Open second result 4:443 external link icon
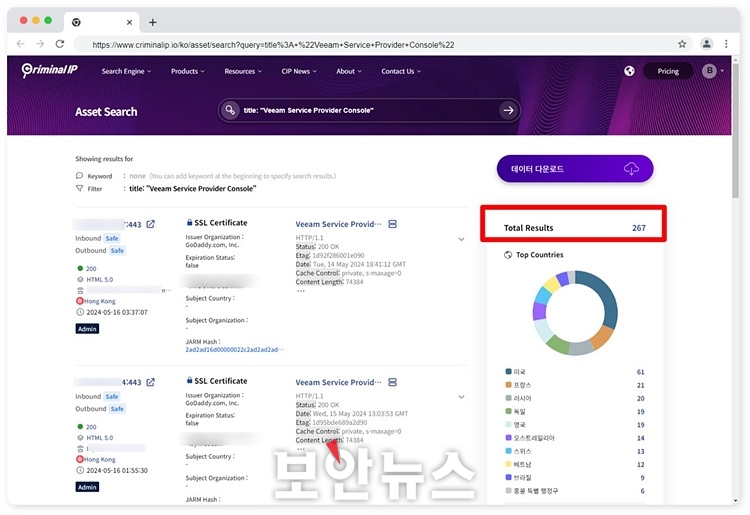 (x=151, y=382)
